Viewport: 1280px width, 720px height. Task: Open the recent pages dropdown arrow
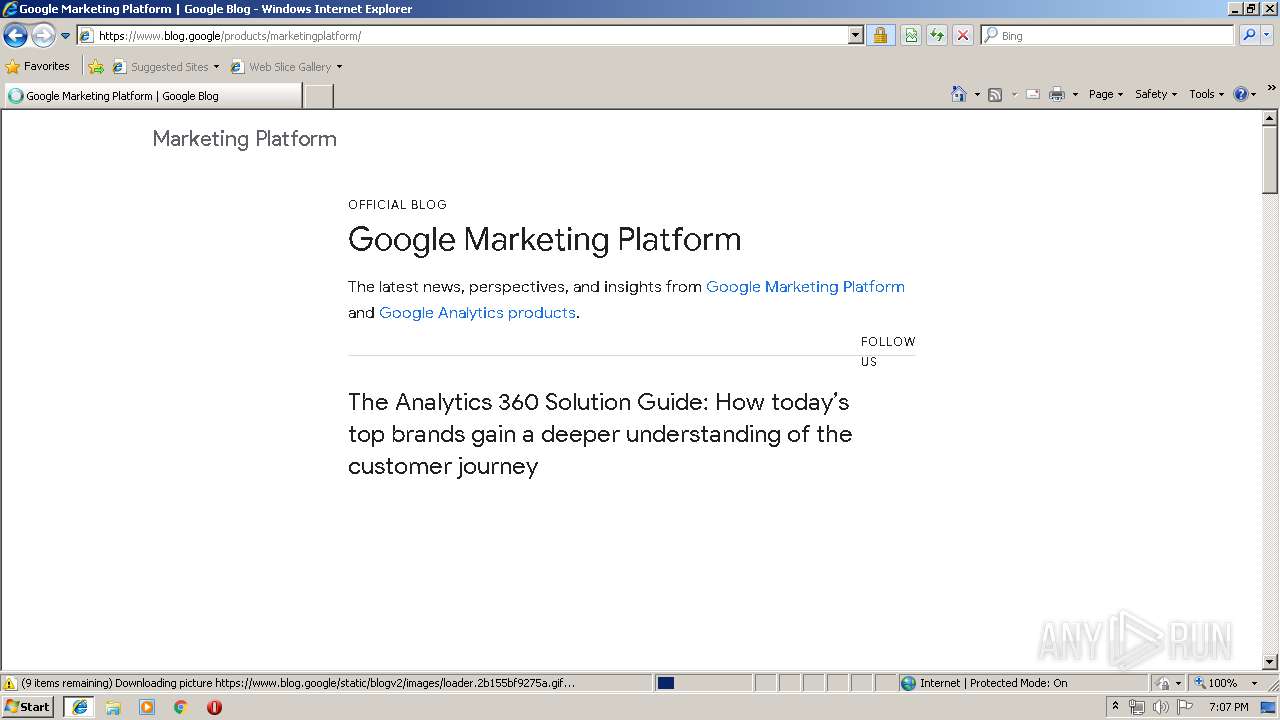66,36
